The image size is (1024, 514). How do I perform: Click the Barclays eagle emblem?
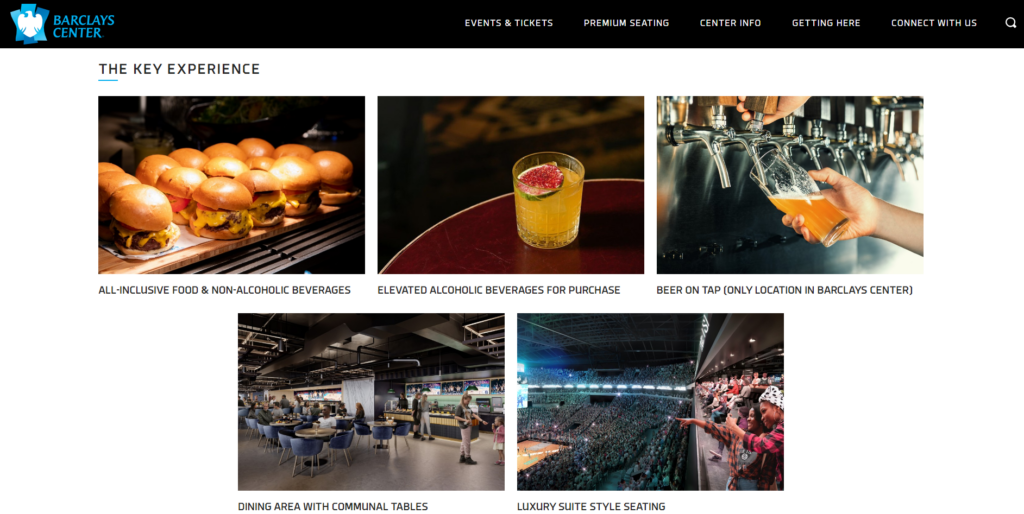pyautogui.click(x=29, y=24)
